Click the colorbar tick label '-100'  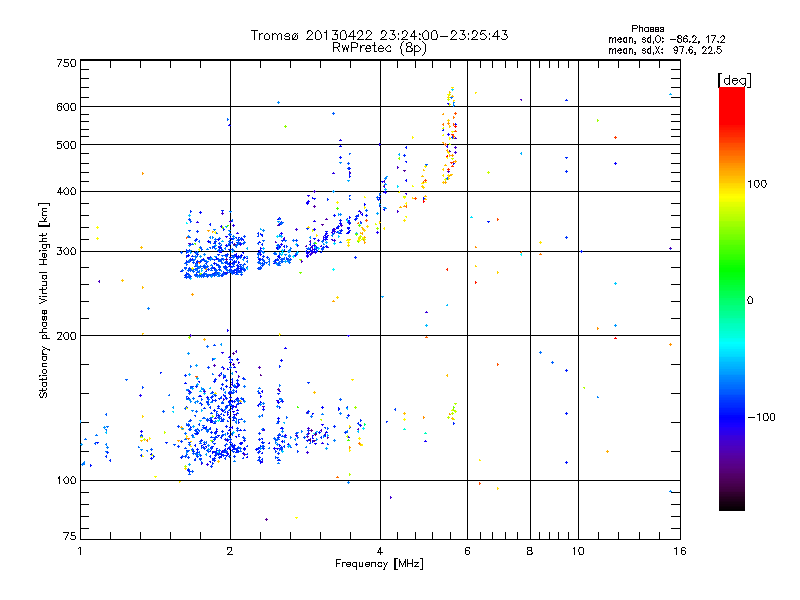[x=761, y=417]
